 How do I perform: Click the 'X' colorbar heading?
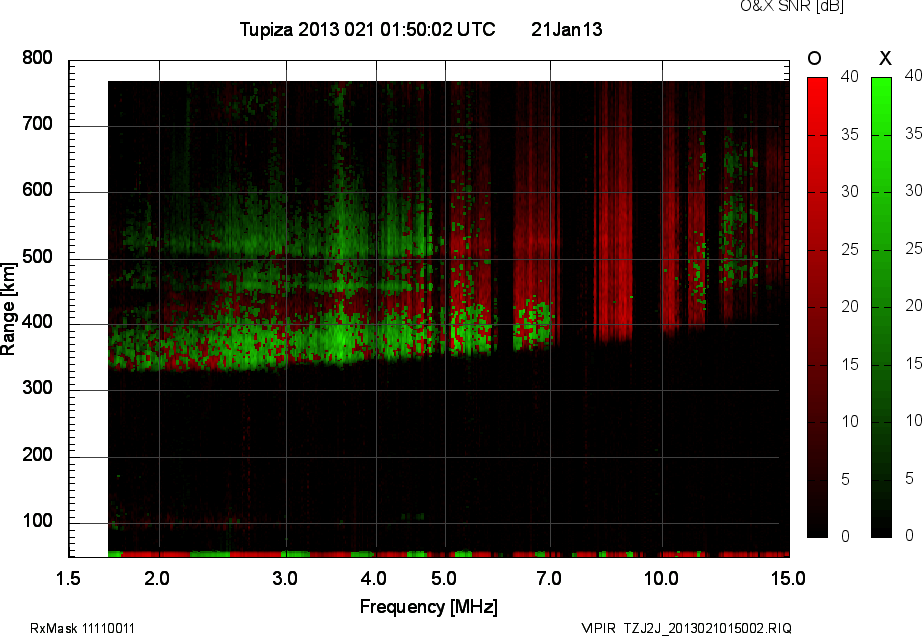pos(885,58)
